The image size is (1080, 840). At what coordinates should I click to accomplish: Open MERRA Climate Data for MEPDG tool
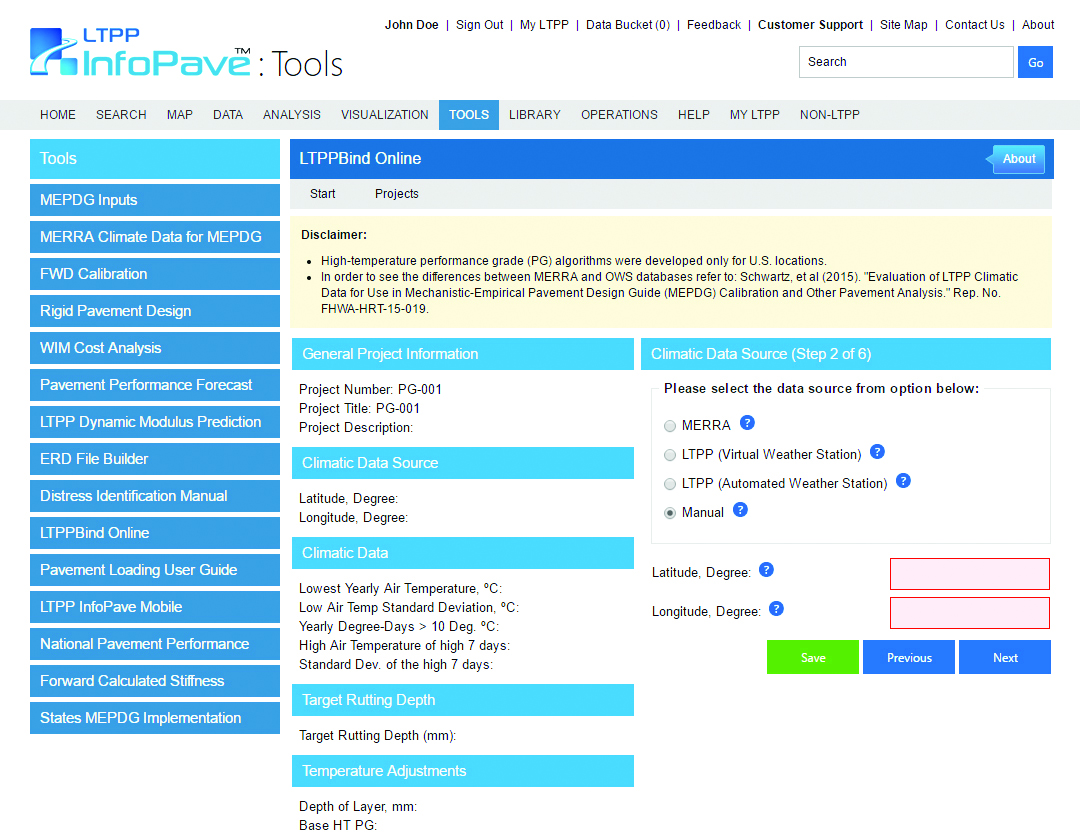[x=155, y=237]
